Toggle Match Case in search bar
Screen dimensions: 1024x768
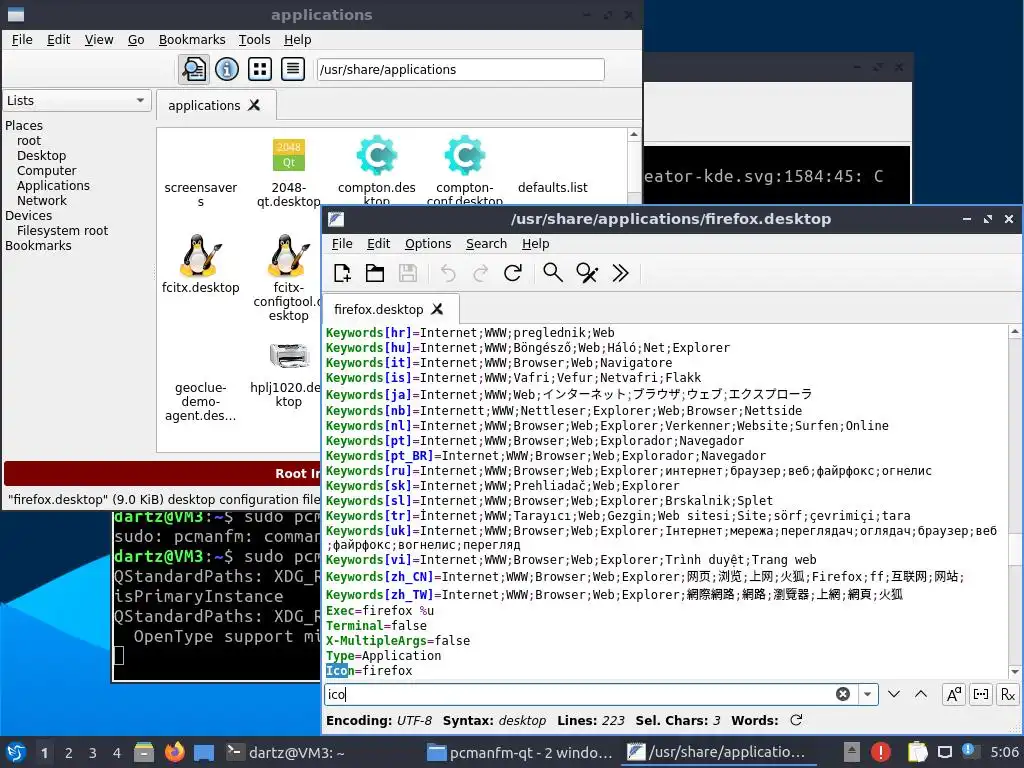pyautogui.click(x=954, y=694)
